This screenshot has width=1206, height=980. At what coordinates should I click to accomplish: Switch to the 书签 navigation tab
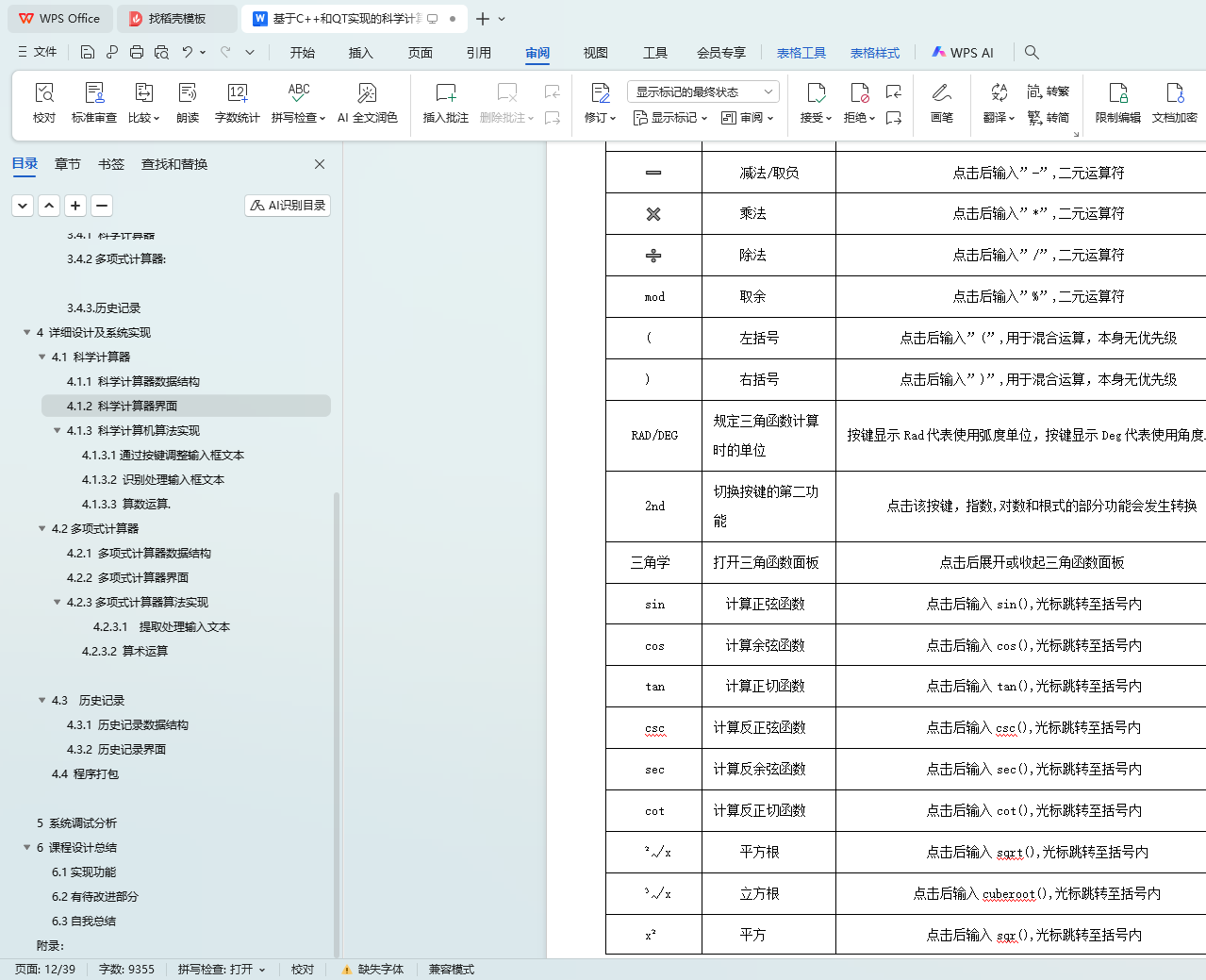pos(111,164)
